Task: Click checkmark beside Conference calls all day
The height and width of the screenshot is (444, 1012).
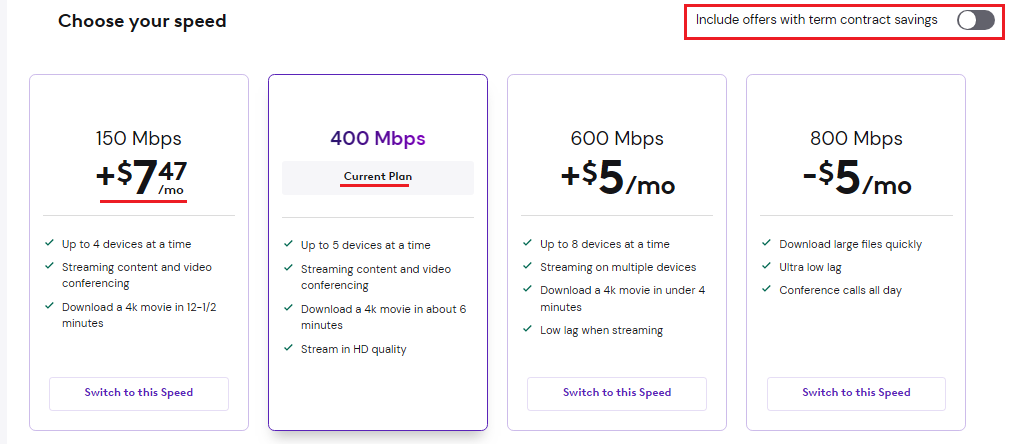Action: [x=766, y=289]
